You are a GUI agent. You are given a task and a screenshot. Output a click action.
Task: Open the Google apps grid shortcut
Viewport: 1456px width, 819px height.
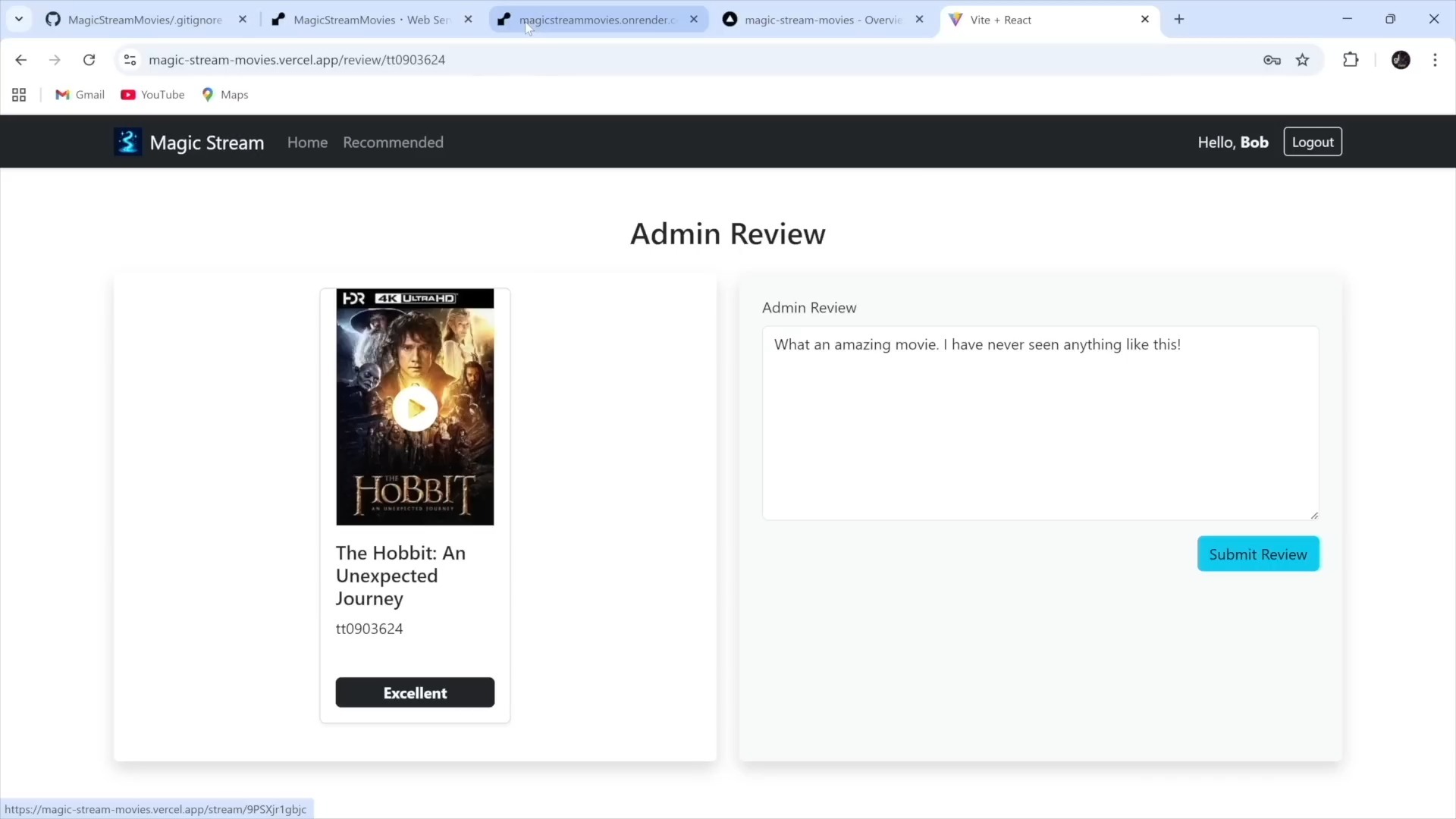click(x=19, y=95)
